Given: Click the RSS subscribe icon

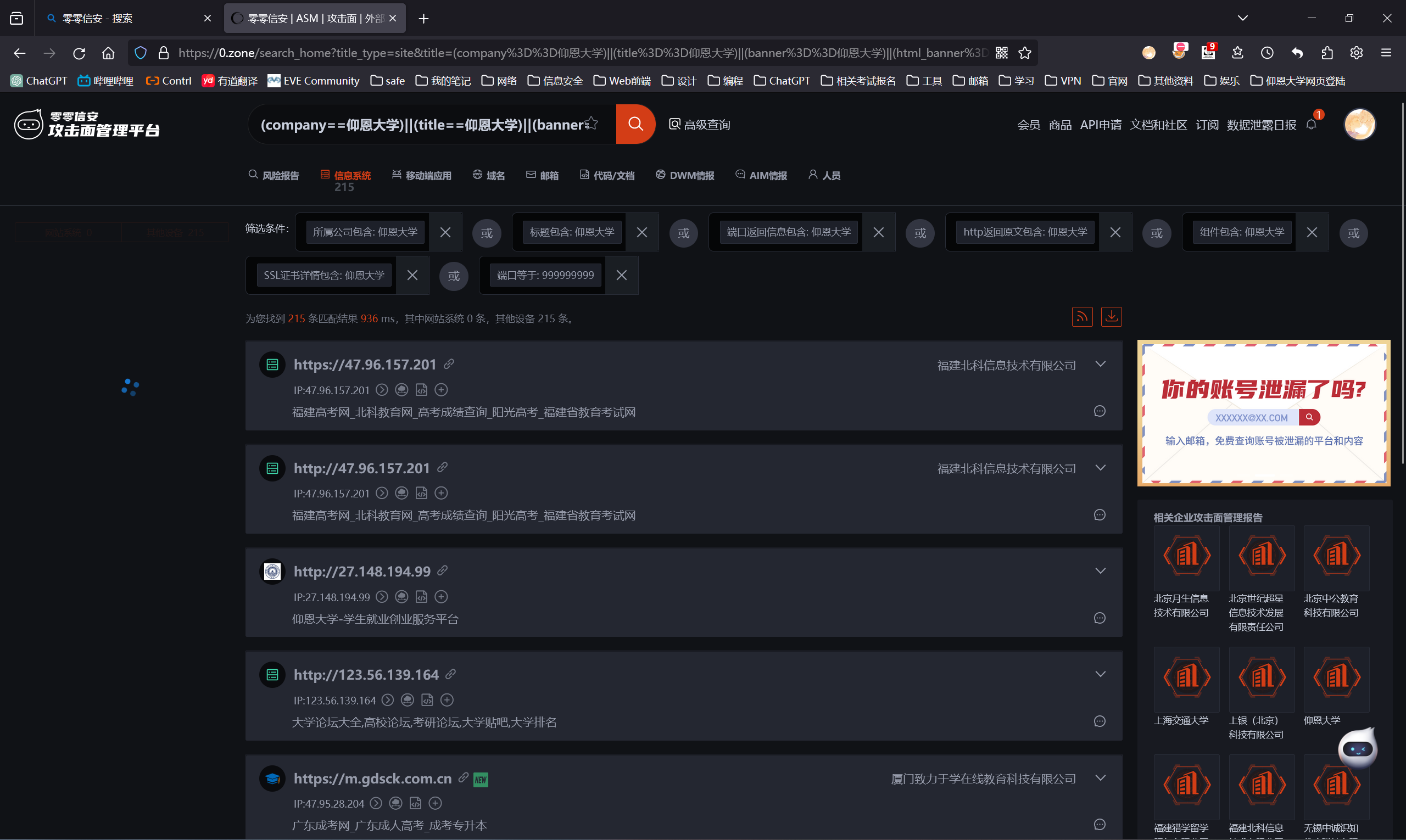Looking at the screenshot, I should tap(1081, 316).
